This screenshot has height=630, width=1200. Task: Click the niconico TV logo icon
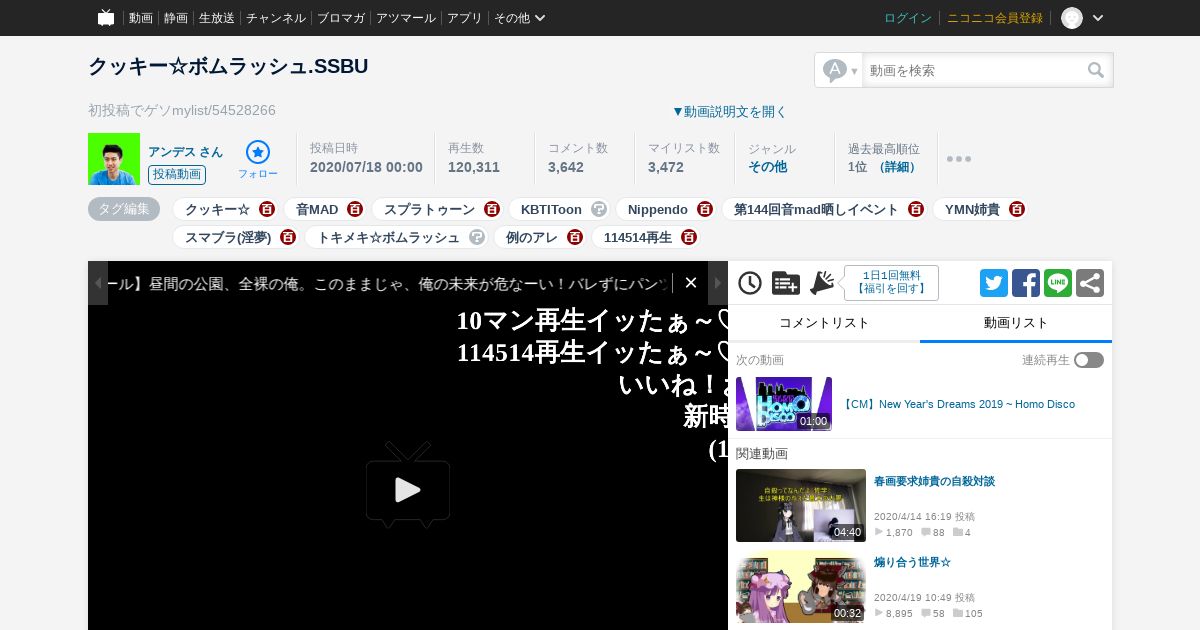pos(106,17)
